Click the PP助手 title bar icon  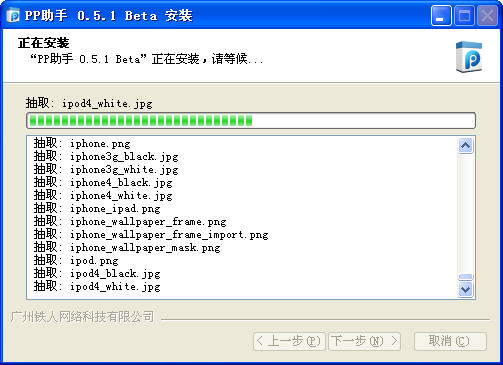[x=13, y=16]
